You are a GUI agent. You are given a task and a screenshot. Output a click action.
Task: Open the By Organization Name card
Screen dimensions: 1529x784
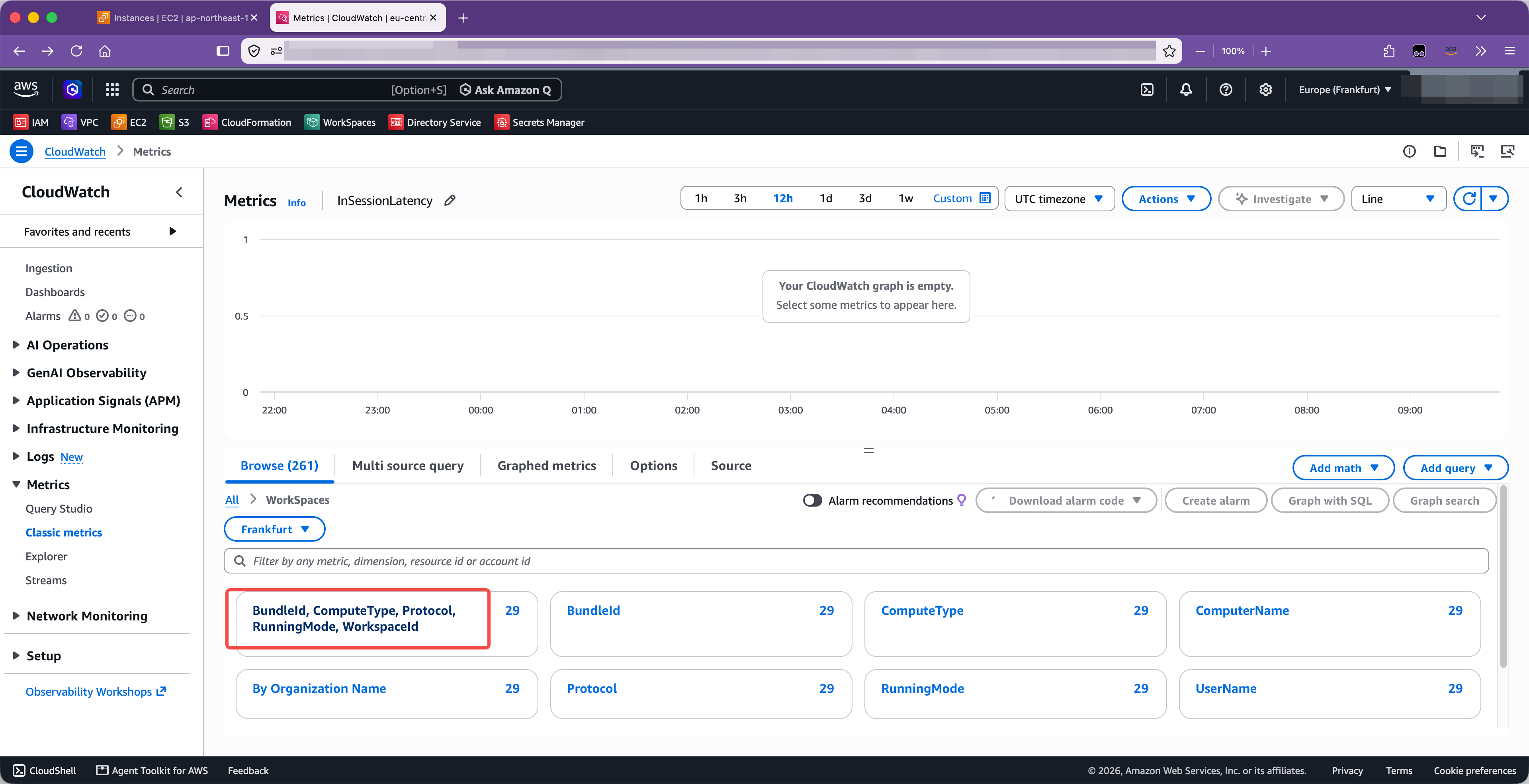coord(386,693)
